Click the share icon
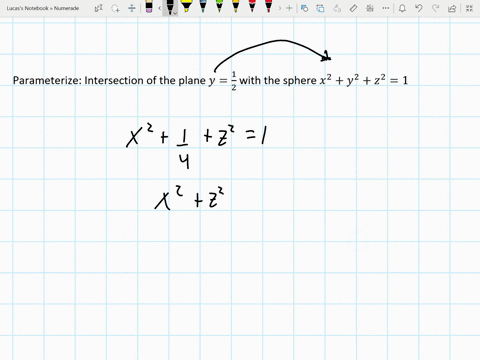 point(452,8)
